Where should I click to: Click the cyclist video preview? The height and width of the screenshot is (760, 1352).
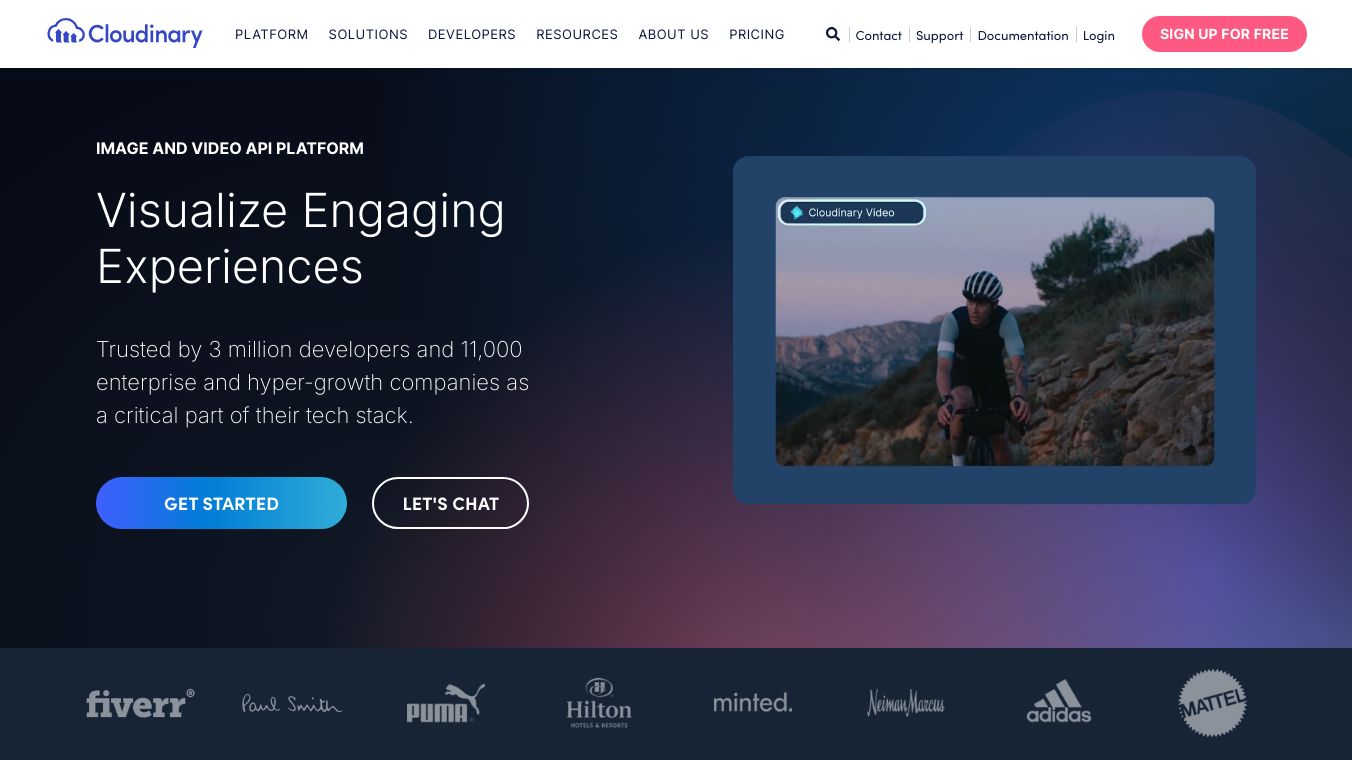(x=995, y=331)
